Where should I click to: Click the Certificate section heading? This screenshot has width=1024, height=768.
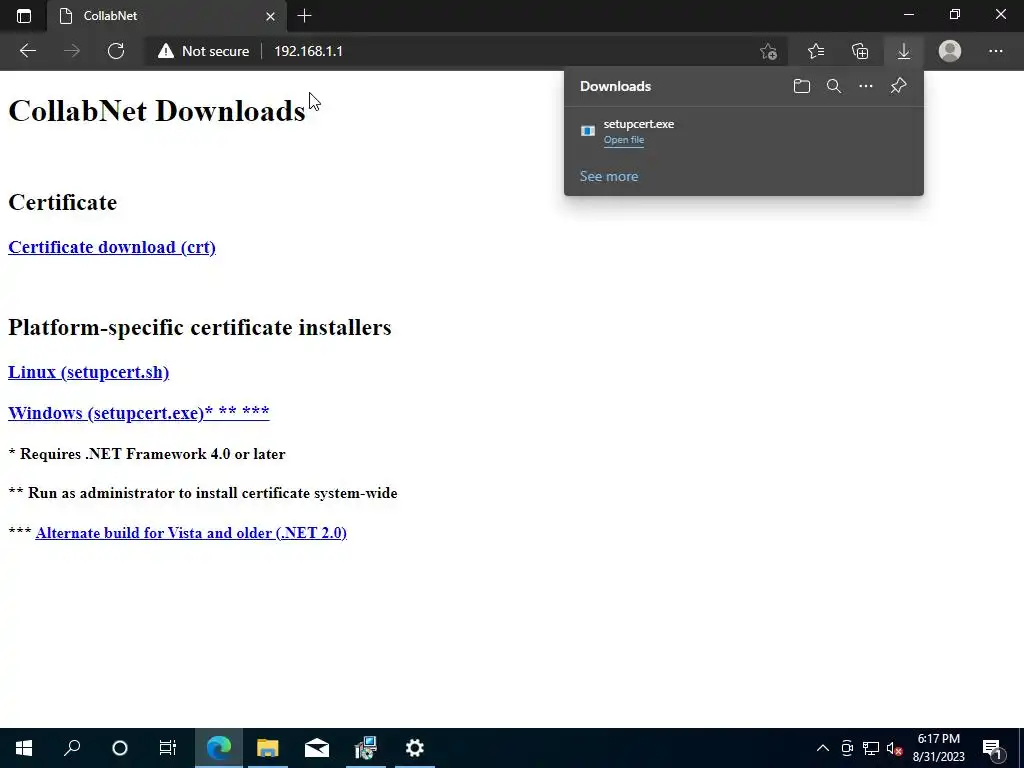click(x=62, y=202)
